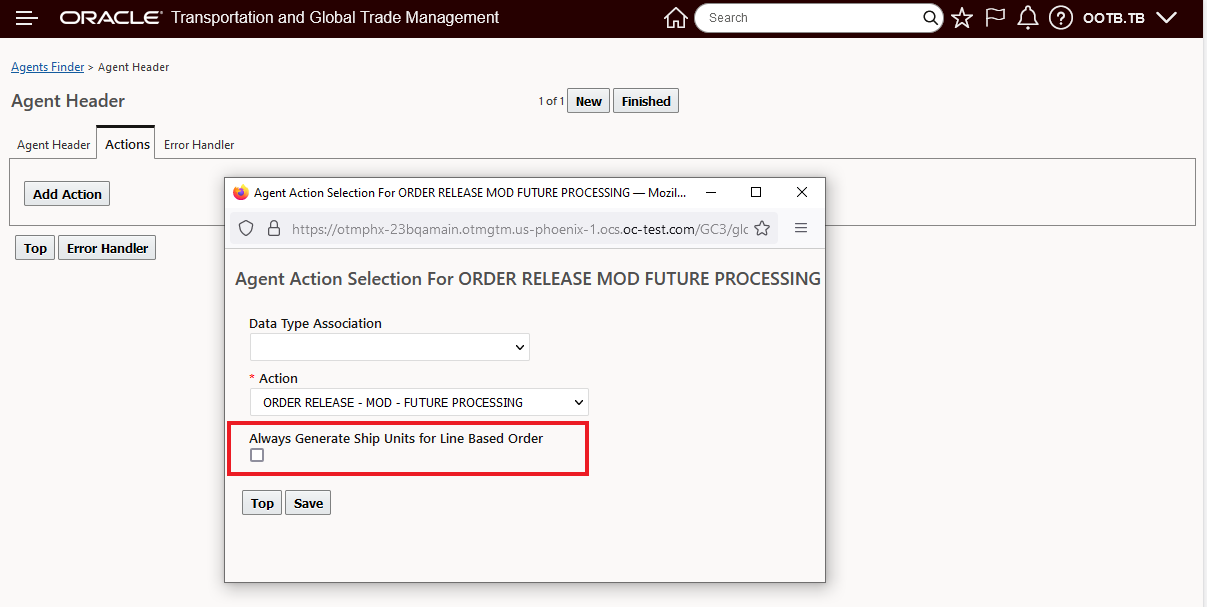This screenshot has width=1207, height=607.
Task: Bookmark this page with the Firefox star
Action: 762,229
